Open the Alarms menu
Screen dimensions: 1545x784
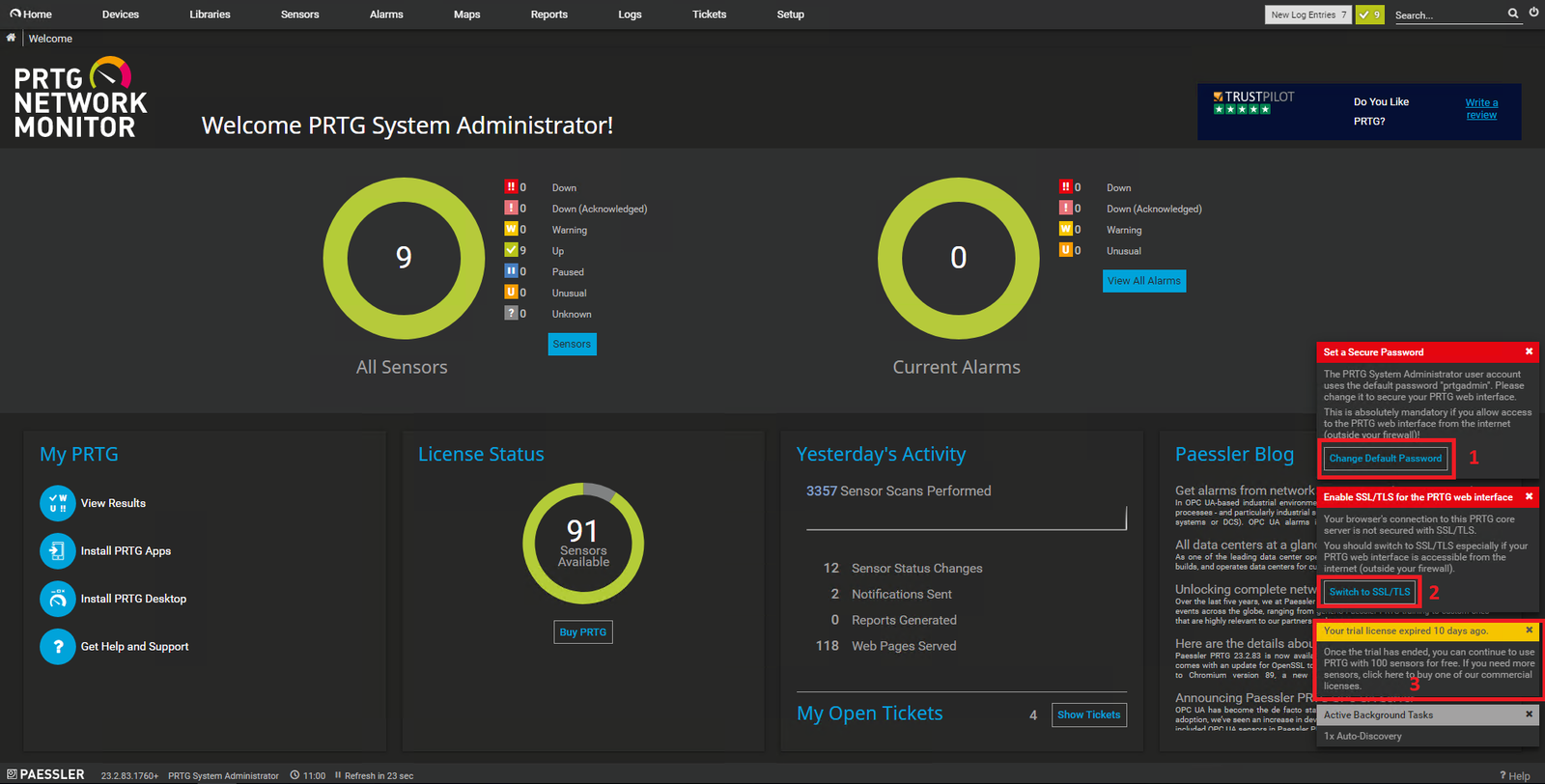pos(386,14)
